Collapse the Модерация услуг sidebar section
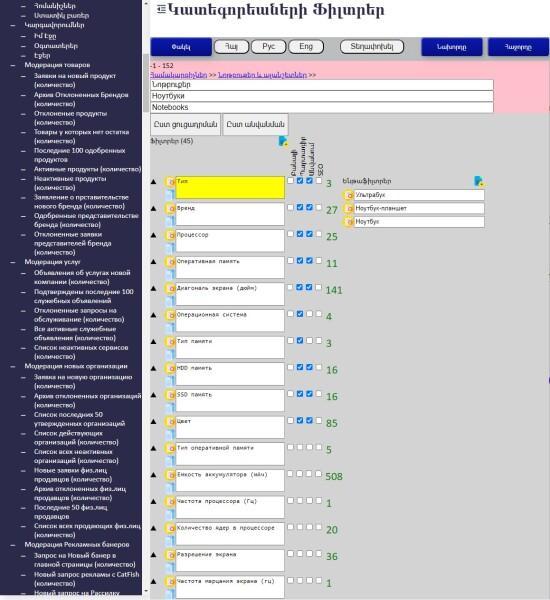Screen dimensions: 550x600 pyautogui.click(x=13, y=262)
